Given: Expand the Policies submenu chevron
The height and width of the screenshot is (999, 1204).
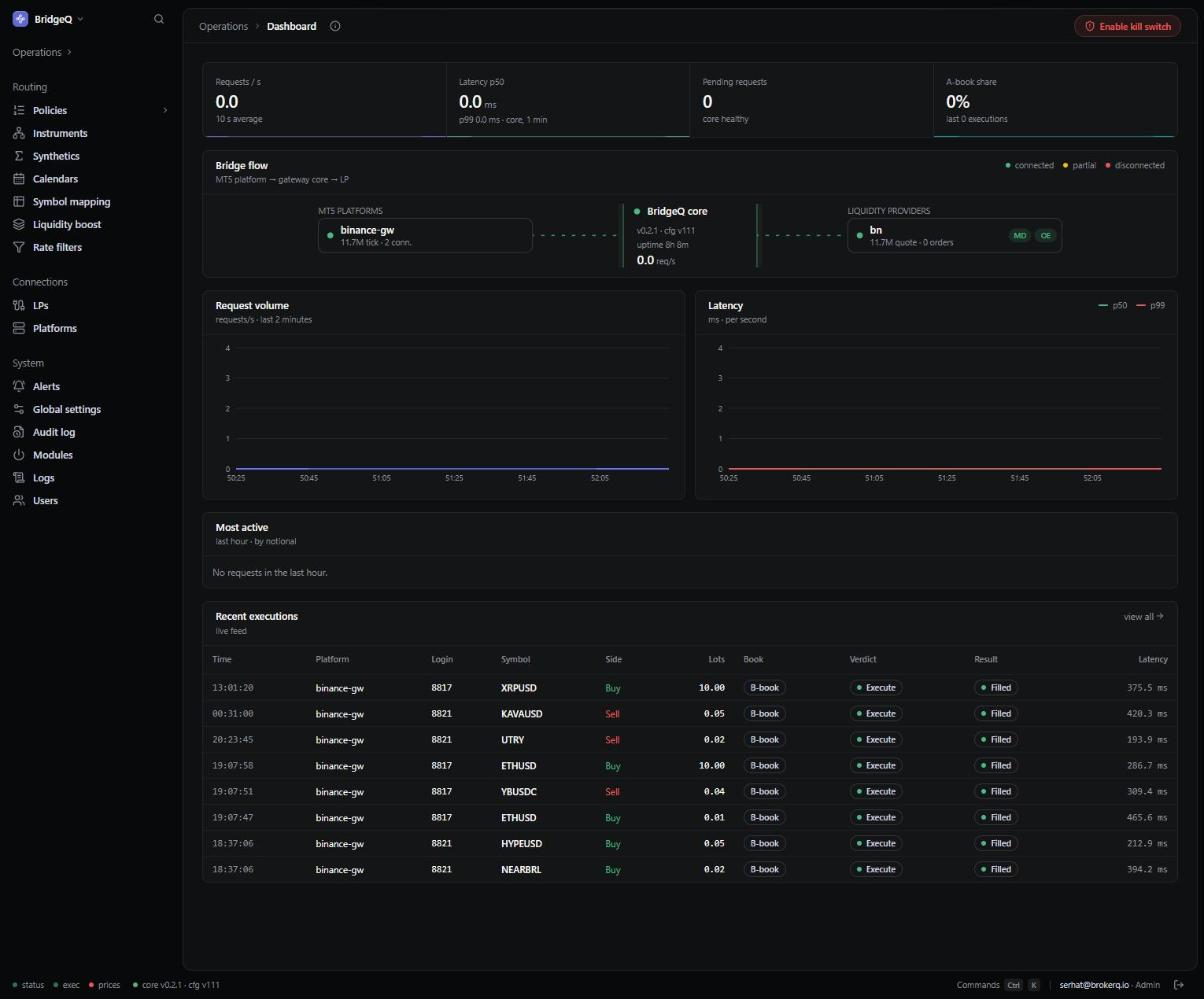Looking at the screenshot, I should click(165, 110).
